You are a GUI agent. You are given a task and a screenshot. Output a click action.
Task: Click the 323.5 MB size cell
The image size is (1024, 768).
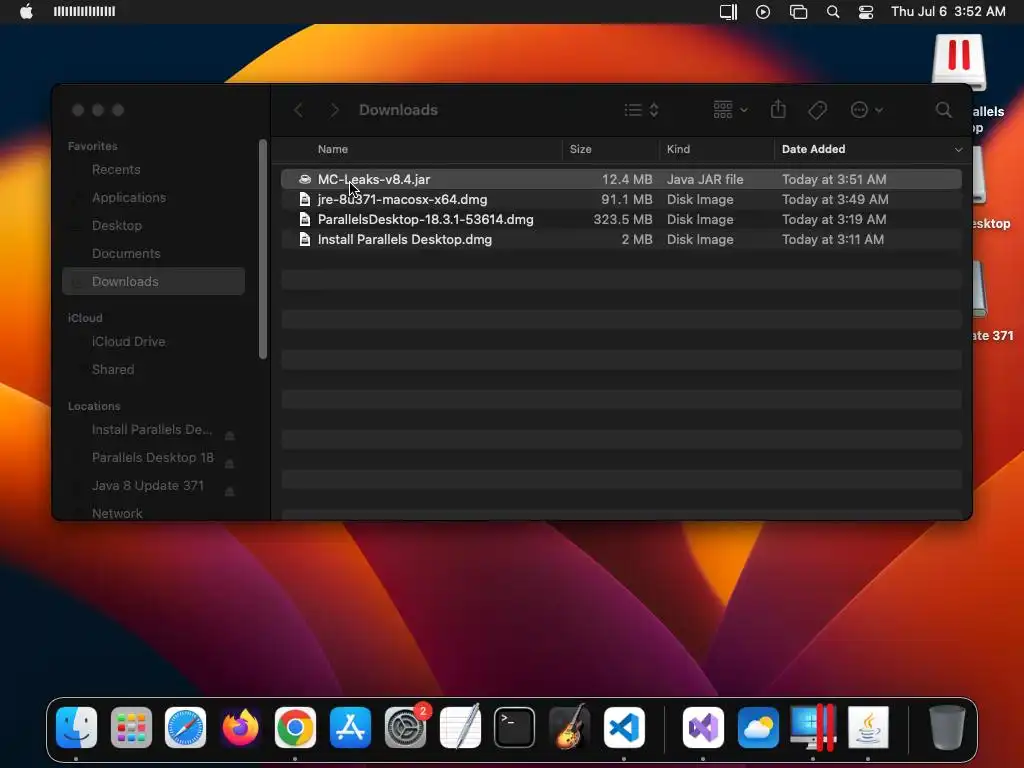622,219
